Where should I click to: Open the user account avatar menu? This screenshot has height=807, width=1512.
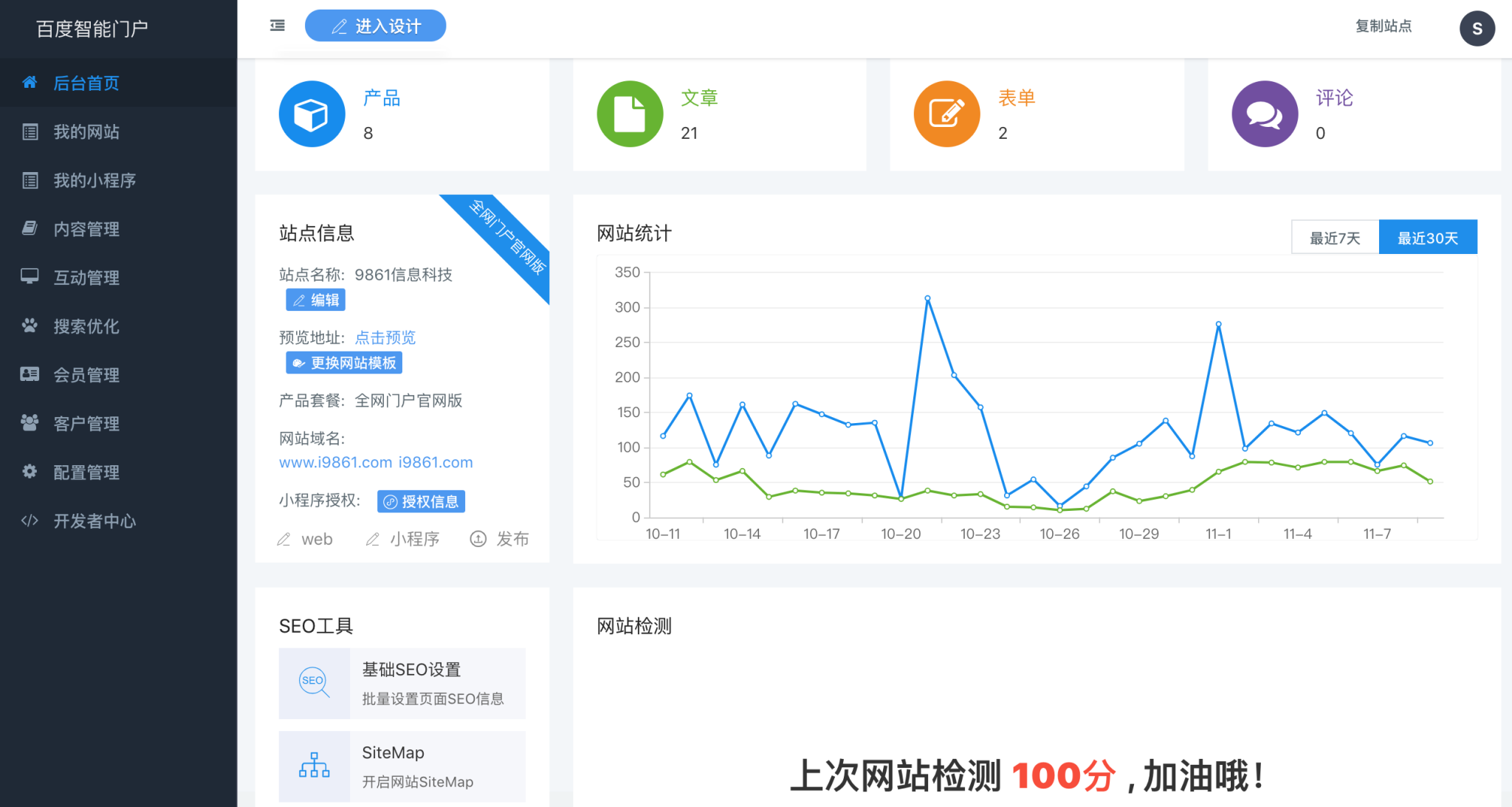pyautogui.click(x=1477, y=29)
